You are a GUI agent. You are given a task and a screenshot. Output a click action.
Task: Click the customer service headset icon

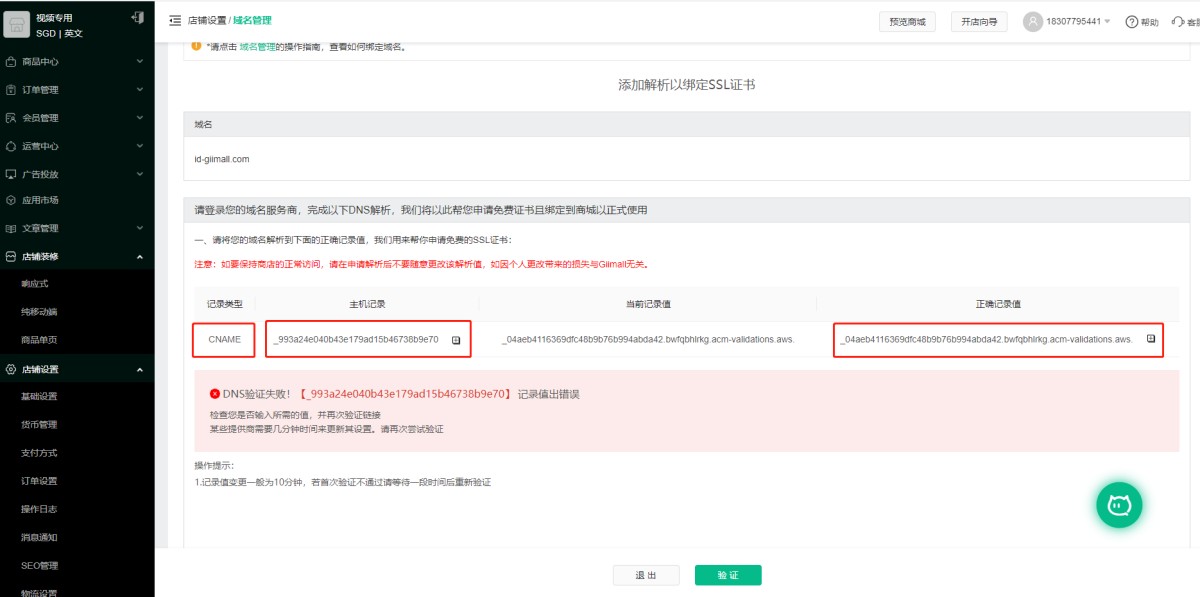[x=1178, y=22]
